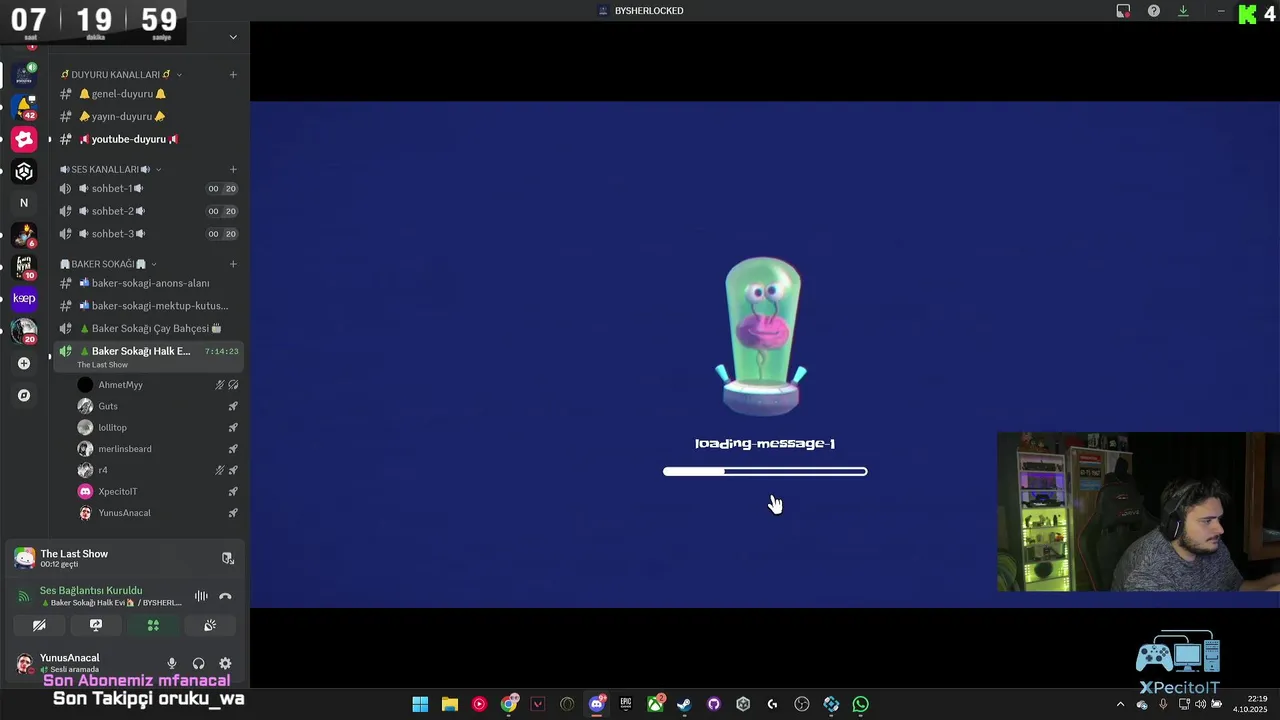Open the soundboard icon
Image resolution: width=1280 pixels, height=720 pixels.
210,625
